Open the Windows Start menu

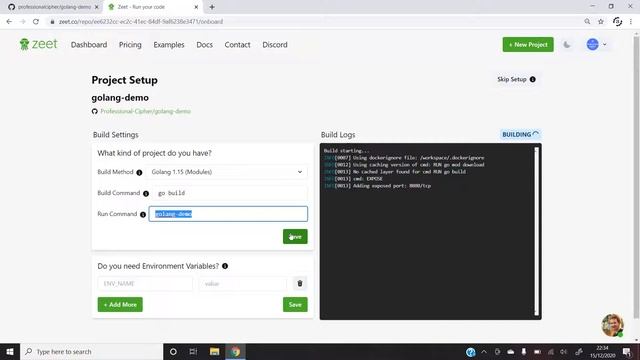coord(10,351)
